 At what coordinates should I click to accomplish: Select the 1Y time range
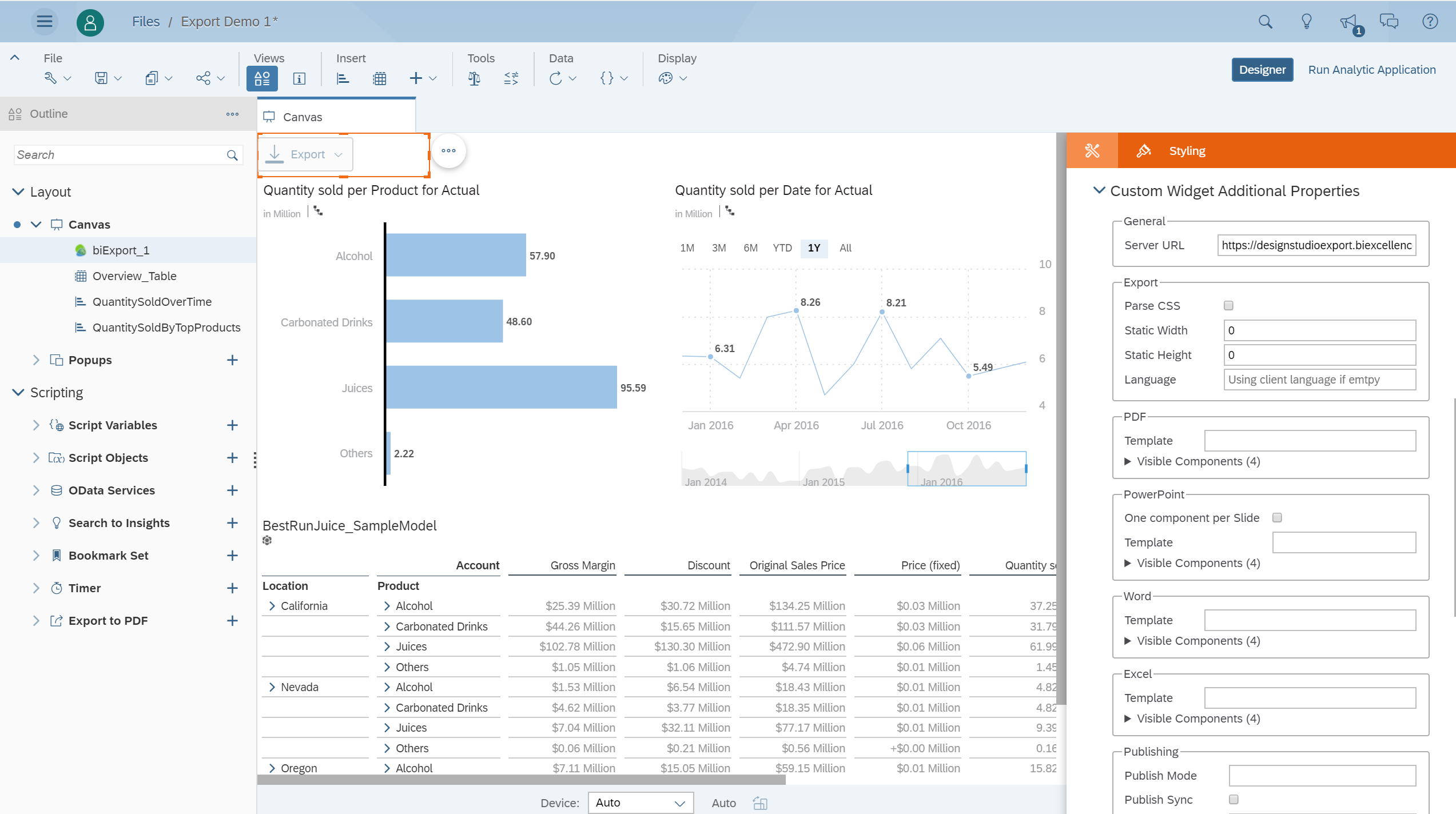coord(814,248)
